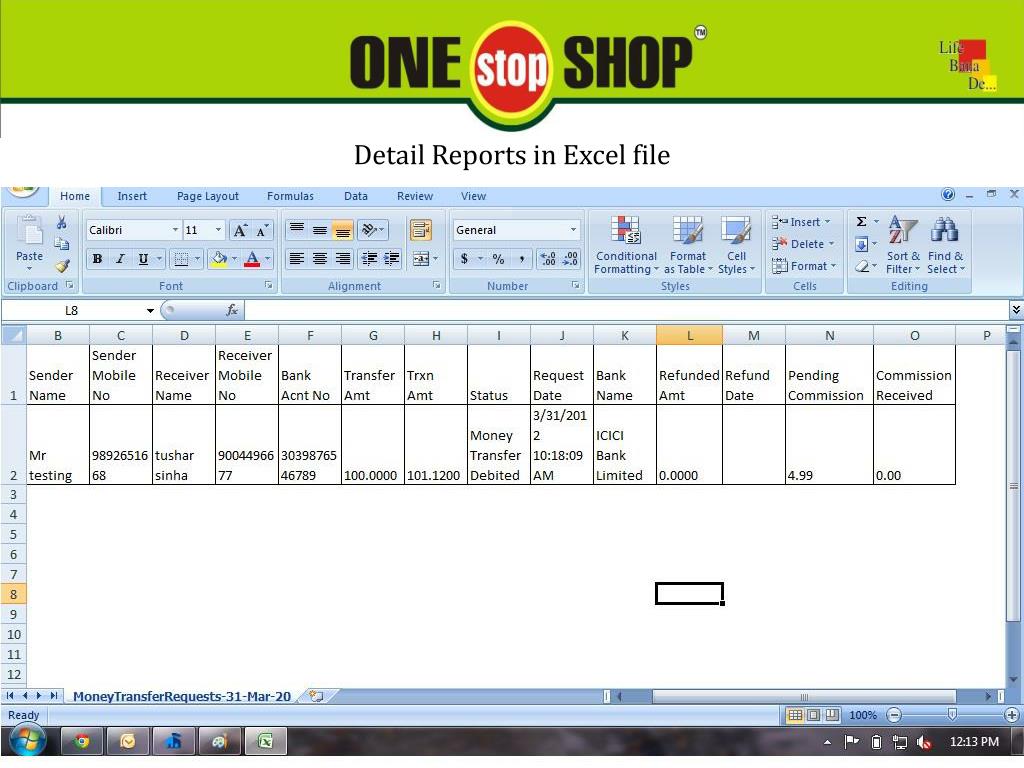Open Sort & Filter menu
The image size is (1024, 768).
pos(903,246)
